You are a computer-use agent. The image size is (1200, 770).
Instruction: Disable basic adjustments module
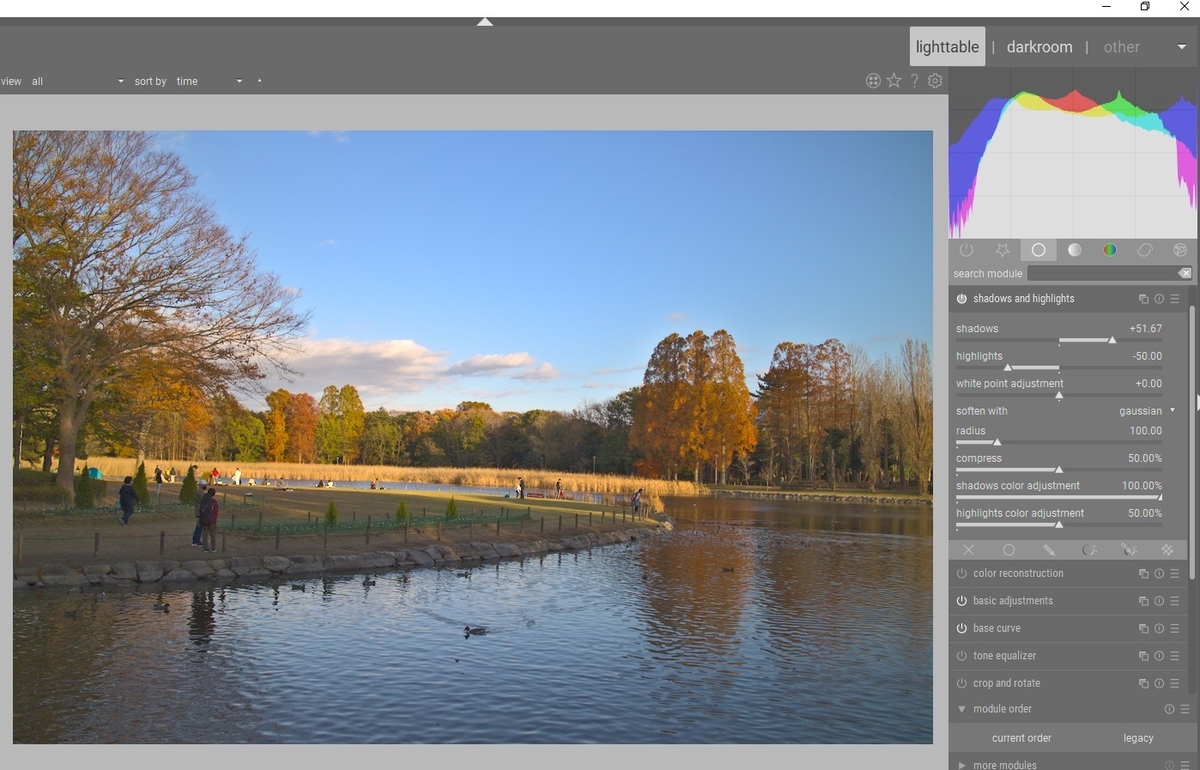pos(962,601)
